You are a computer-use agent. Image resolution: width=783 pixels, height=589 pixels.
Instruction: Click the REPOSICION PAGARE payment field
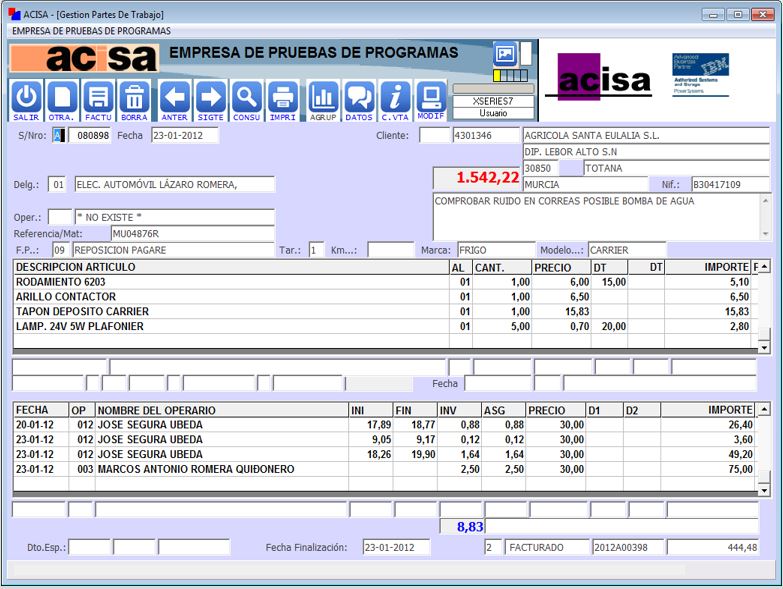tap(173, 250)
